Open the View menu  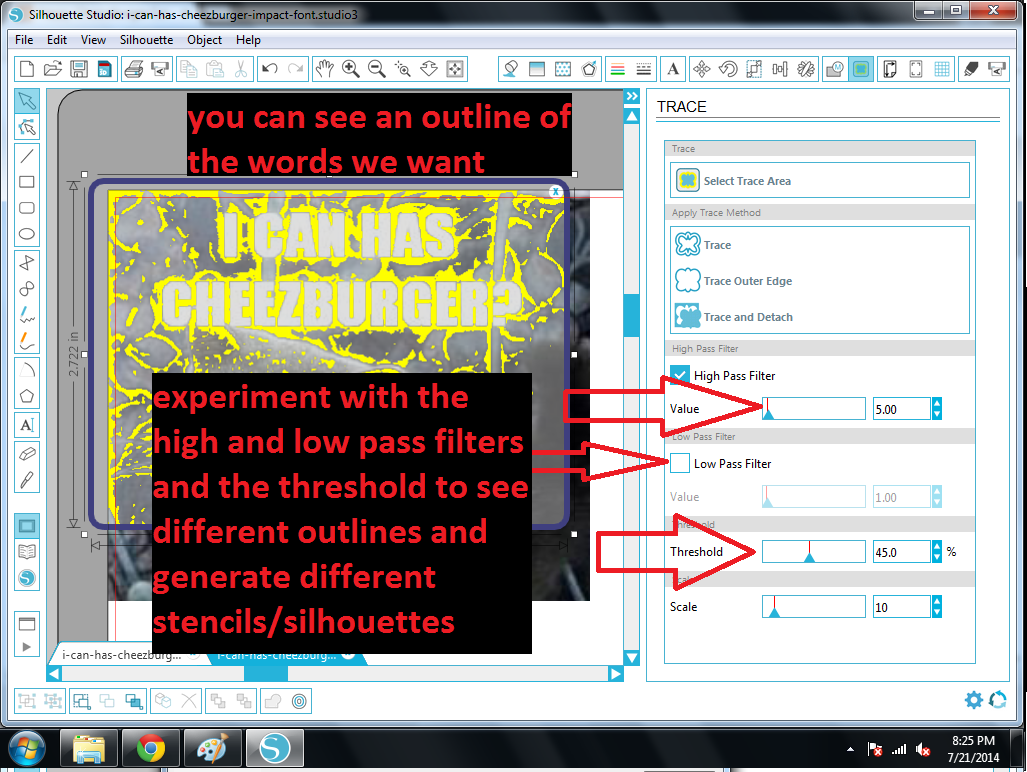[x=93, y=40]
